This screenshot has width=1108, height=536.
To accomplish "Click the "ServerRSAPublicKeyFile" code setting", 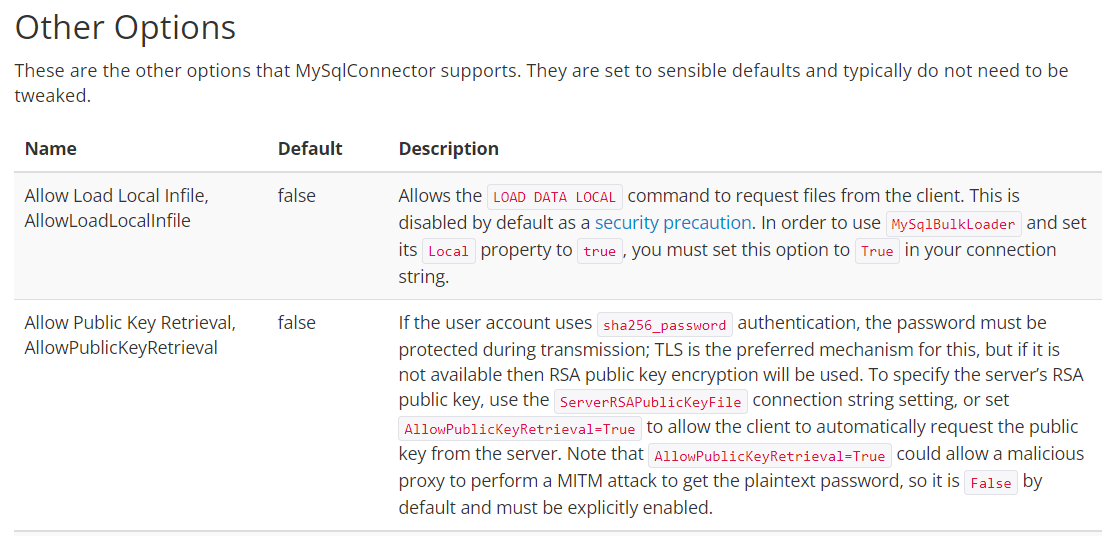I will click(651, 402).
